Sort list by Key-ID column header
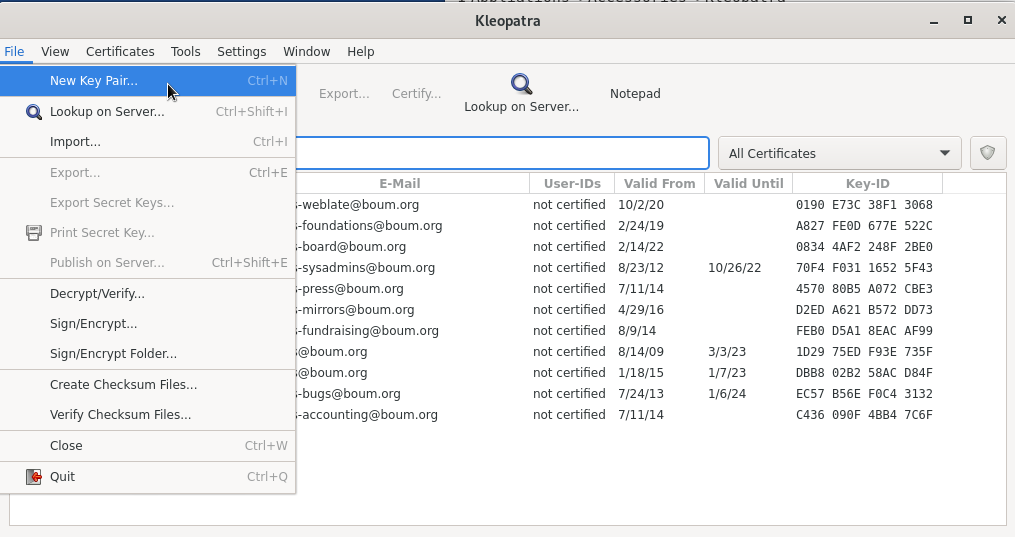 click(866, 183)
